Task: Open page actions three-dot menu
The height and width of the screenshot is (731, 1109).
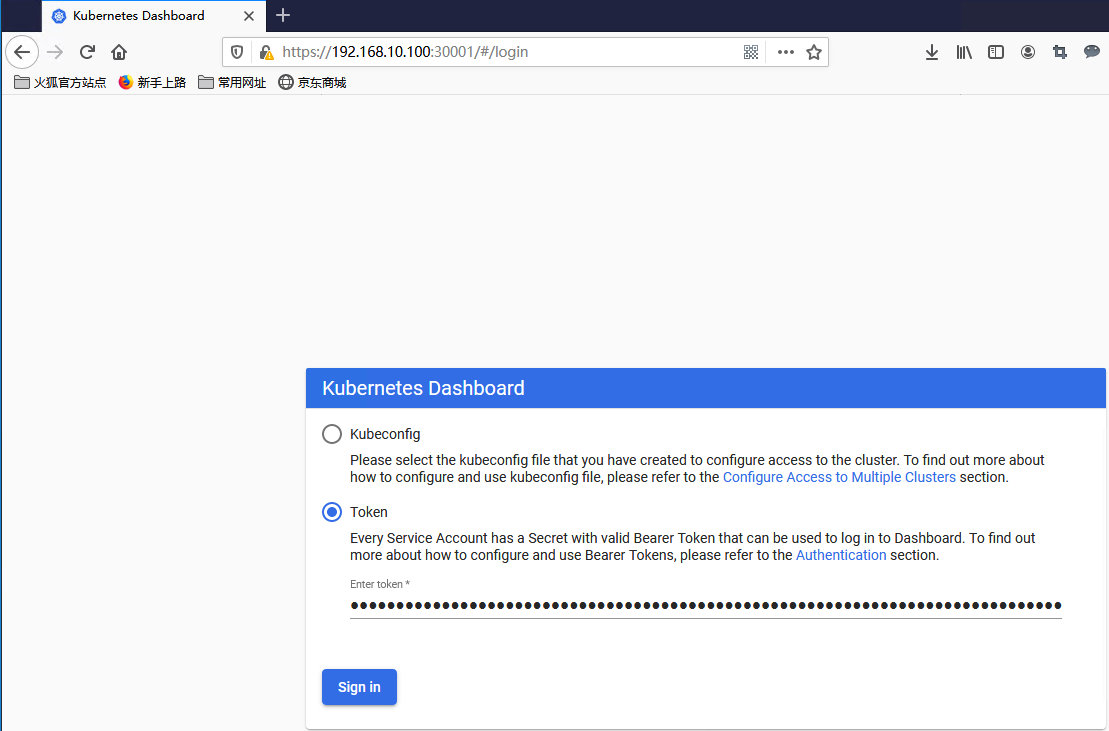Action: (785, 52)
